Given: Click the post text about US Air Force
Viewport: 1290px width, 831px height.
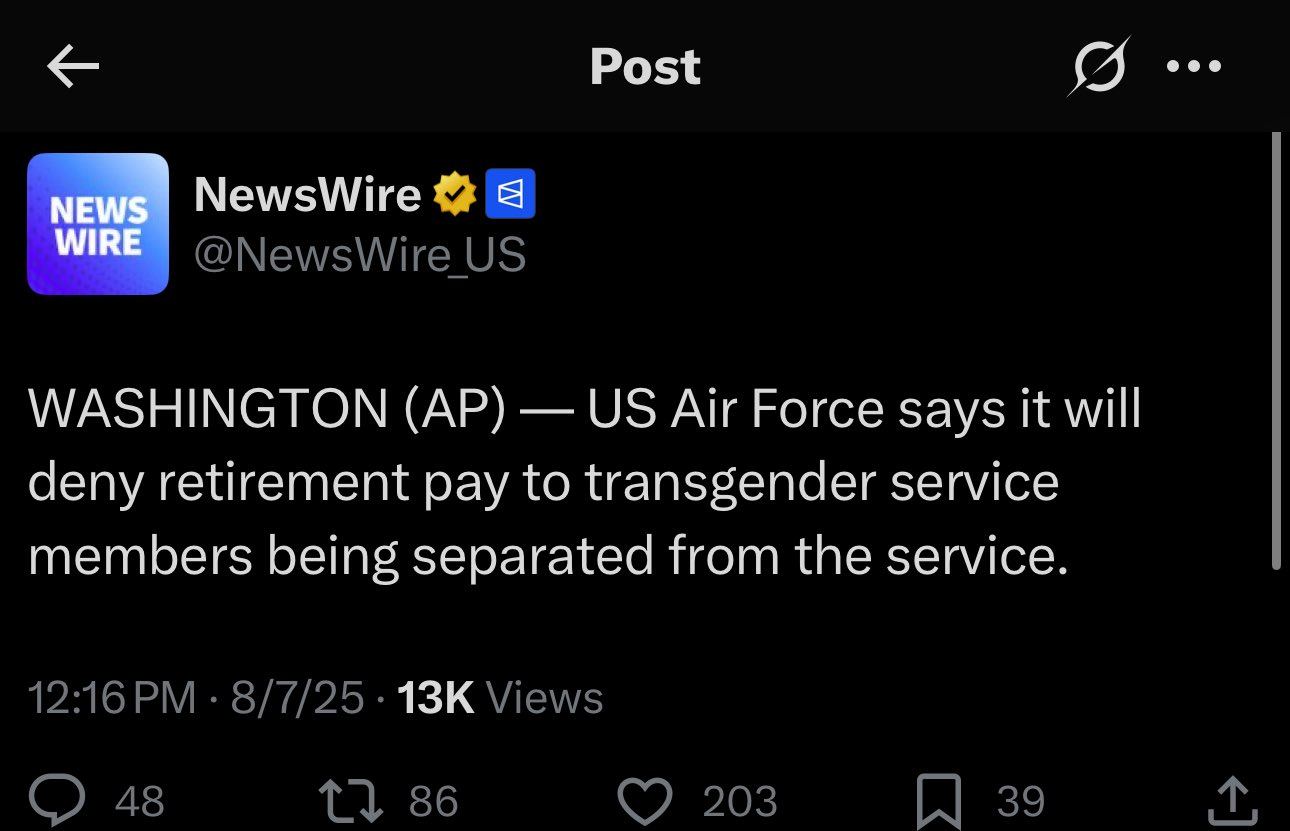Looking at the screenshot, I should [585, 483].
